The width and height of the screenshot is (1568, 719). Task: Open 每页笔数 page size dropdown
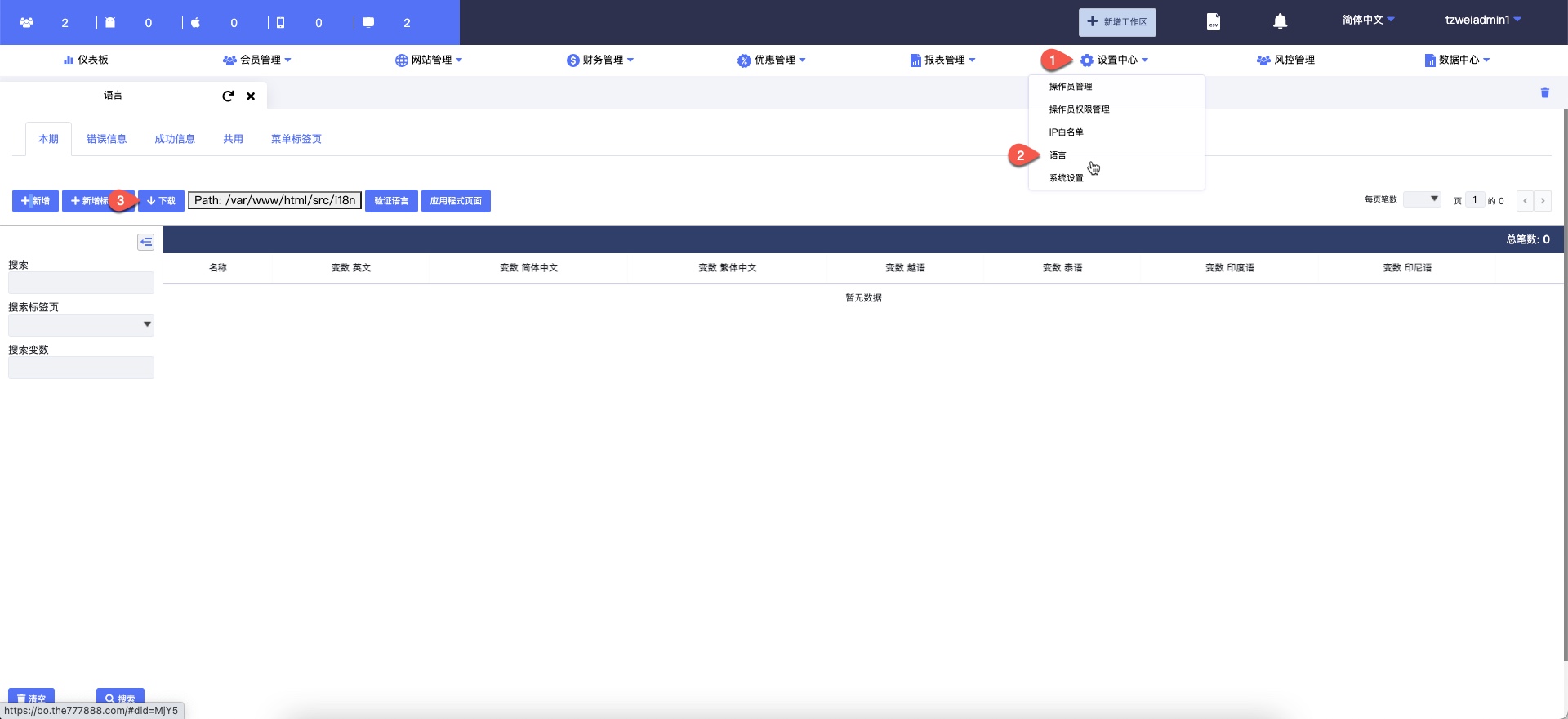tap(1422, 199)
